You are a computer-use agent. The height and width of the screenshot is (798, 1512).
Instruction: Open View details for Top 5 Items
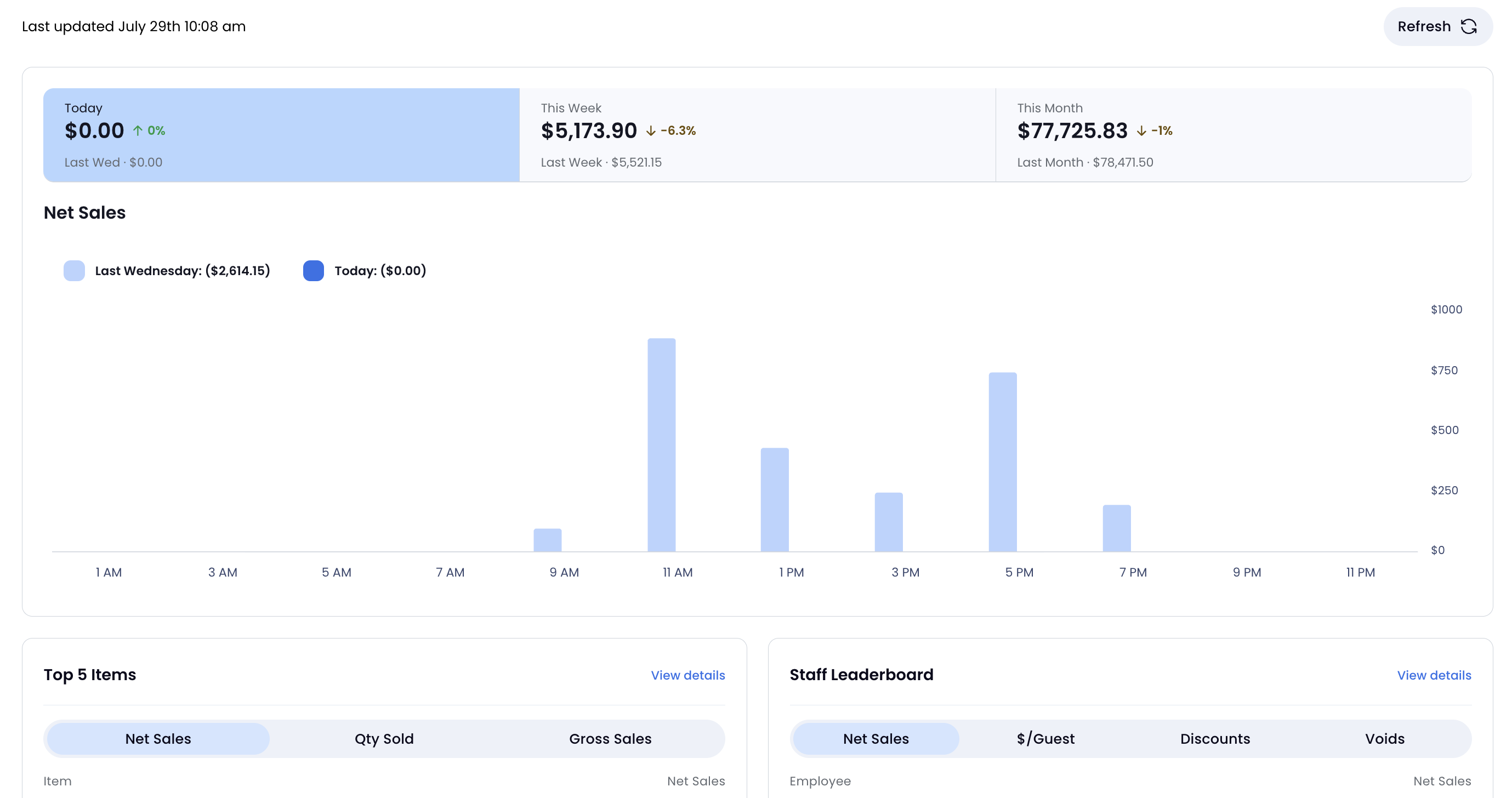688,675
